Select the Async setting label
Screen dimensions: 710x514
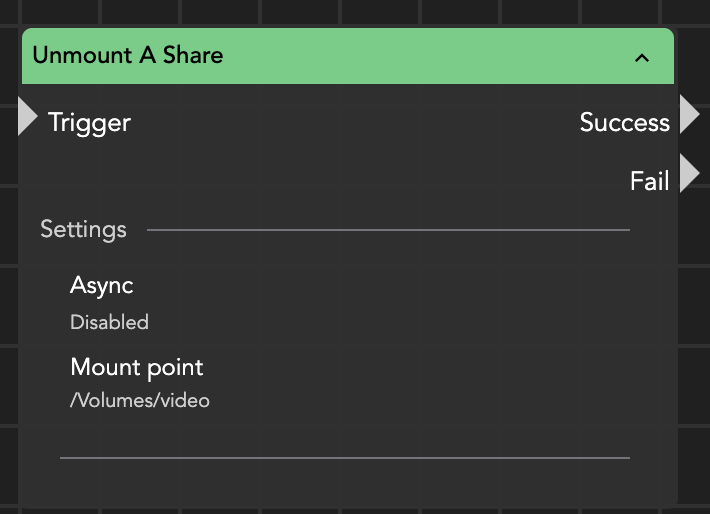click(x=101, y=286)
